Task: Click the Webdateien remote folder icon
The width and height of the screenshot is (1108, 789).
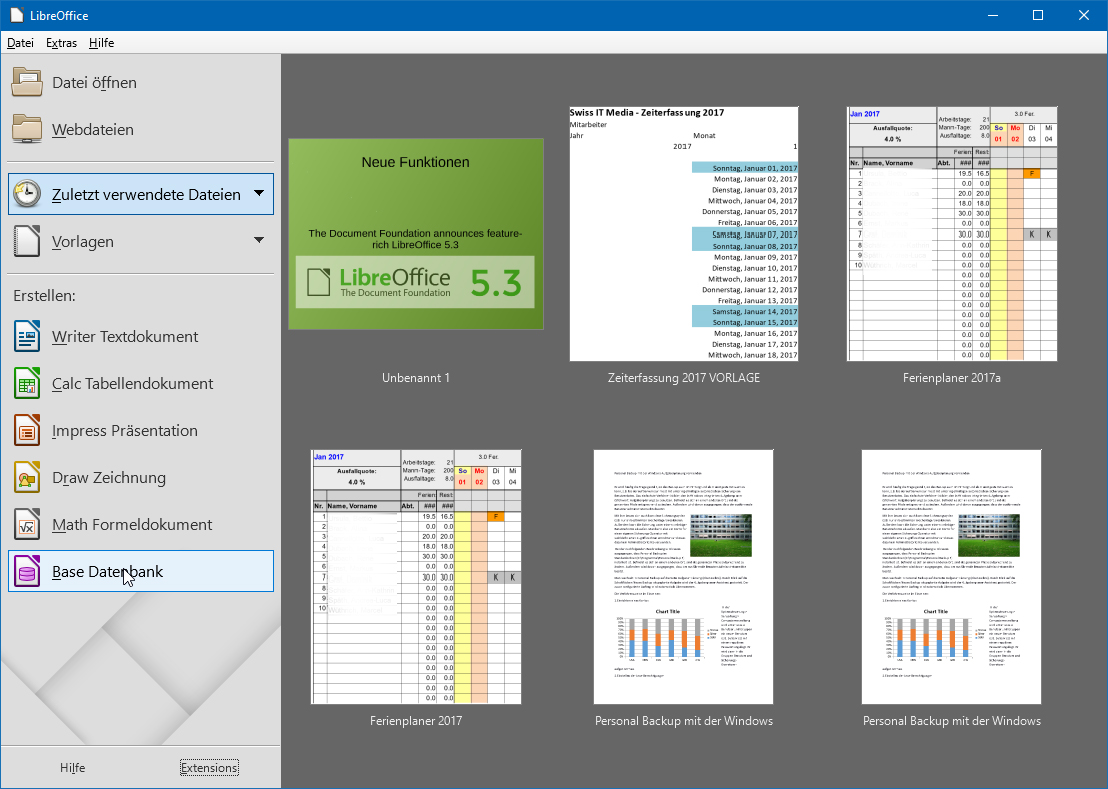Action: (27, 129)
